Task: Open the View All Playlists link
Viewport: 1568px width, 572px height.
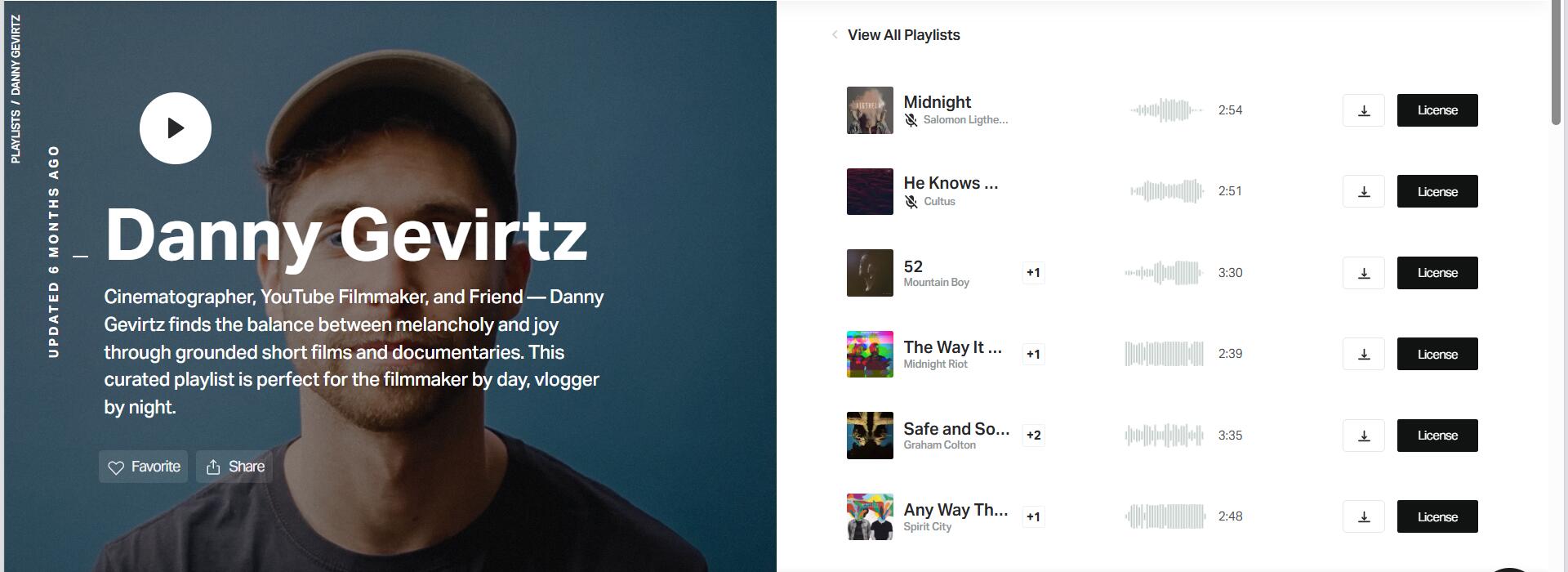Action: [903, 34]
